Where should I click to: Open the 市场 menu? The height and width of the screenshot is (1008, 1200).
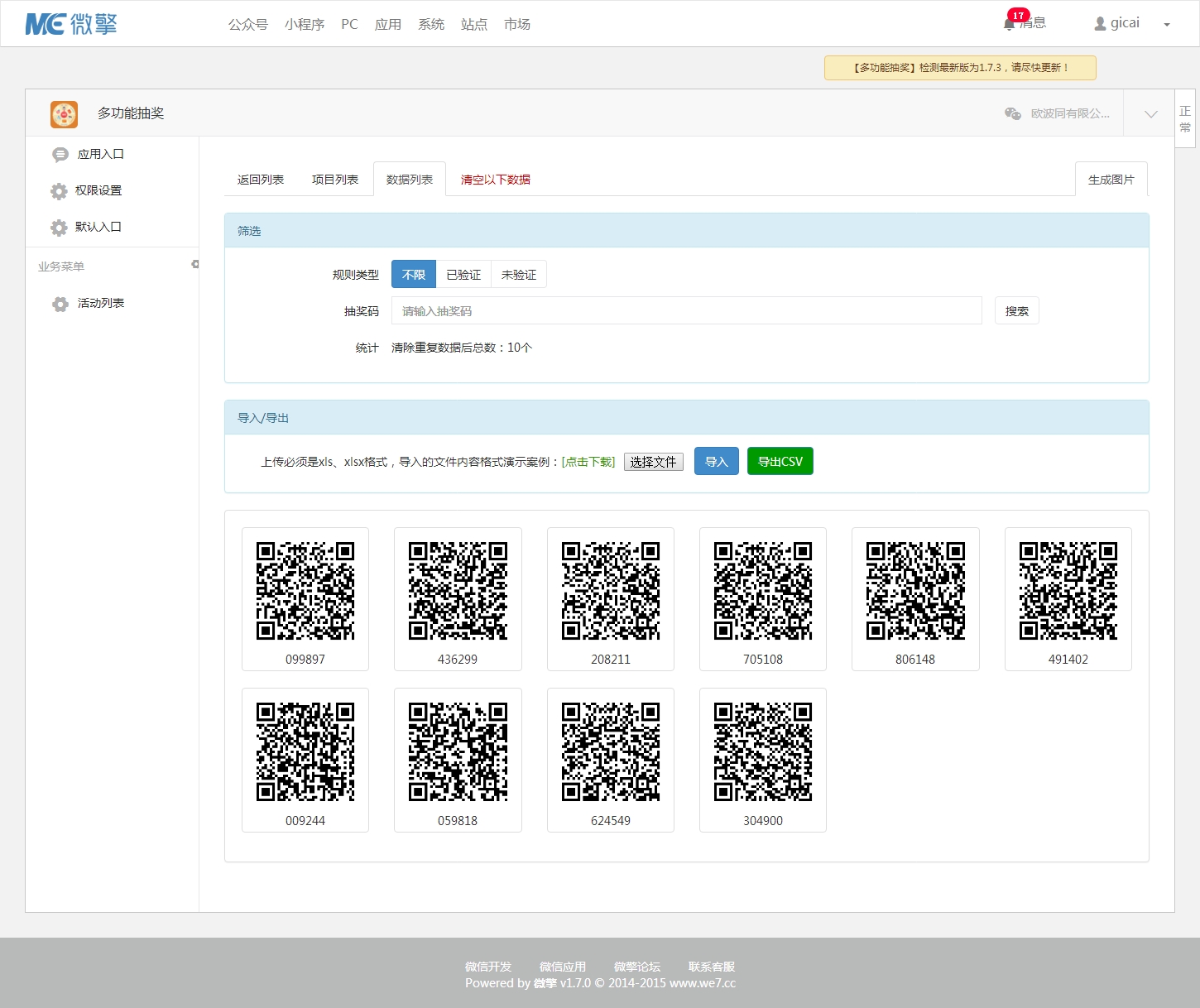pos(517,24)
